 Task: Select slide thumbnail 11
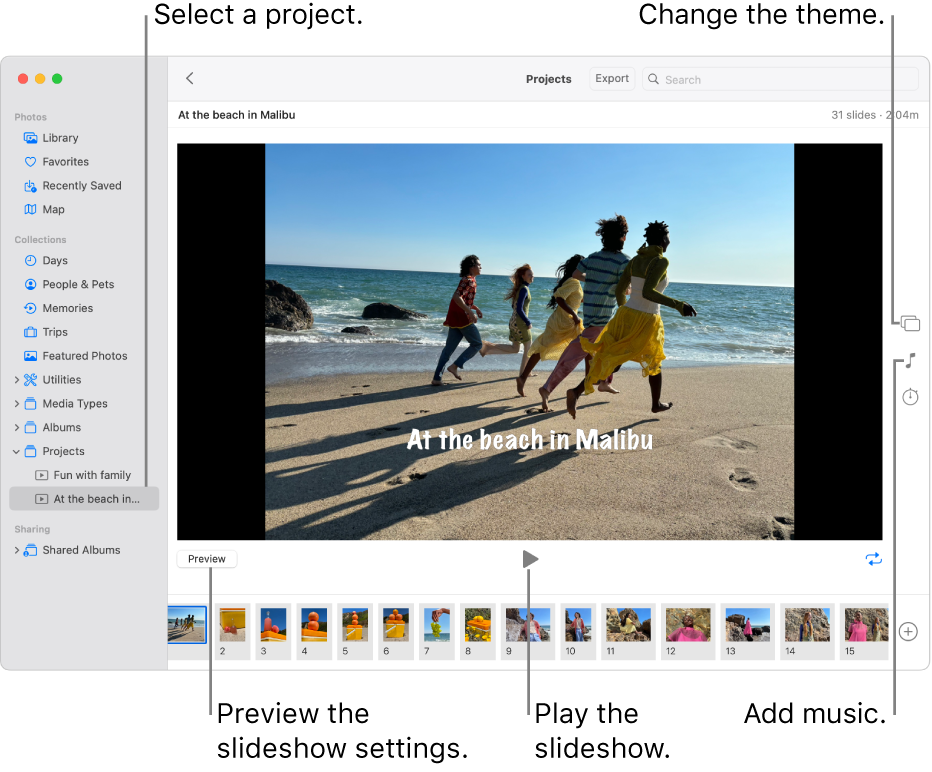[x=628, y=631]
